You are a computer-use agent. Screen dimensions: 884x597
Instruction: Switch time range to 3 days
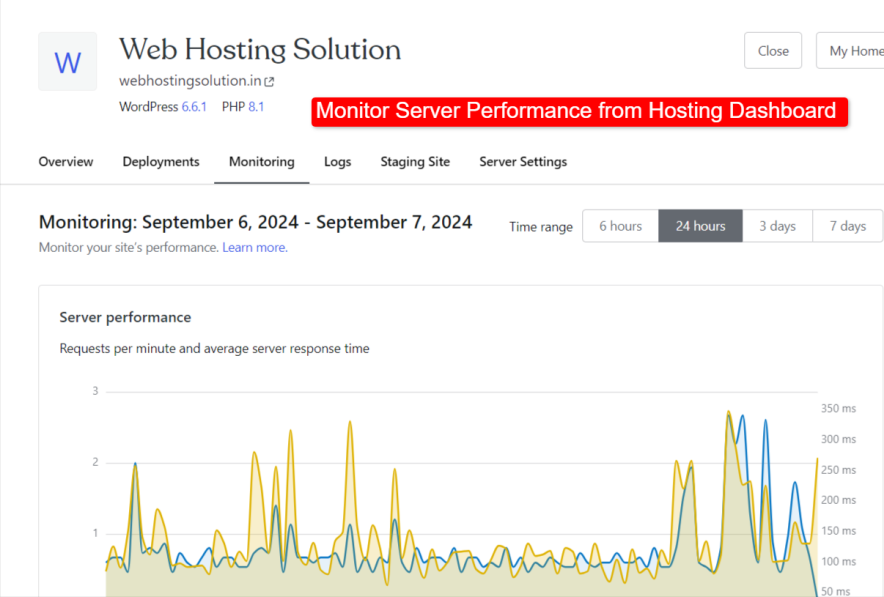[x=778, y=226]
